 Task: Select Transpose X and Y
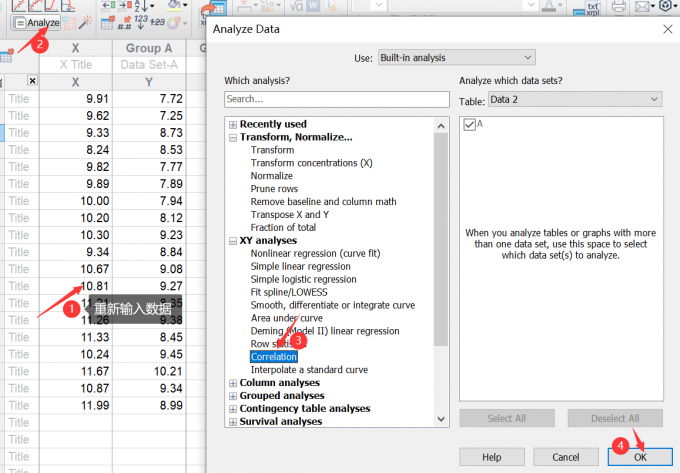pyautogui.click(x=290, y=215)
